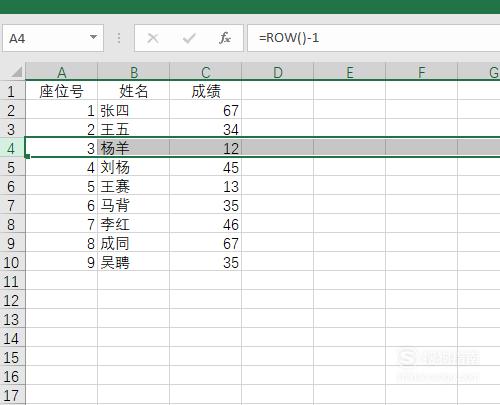The height and width of the screenshot is (405, 500).
Task: Select seat number cell for 刘杨
Action: [x=62, y=167]
